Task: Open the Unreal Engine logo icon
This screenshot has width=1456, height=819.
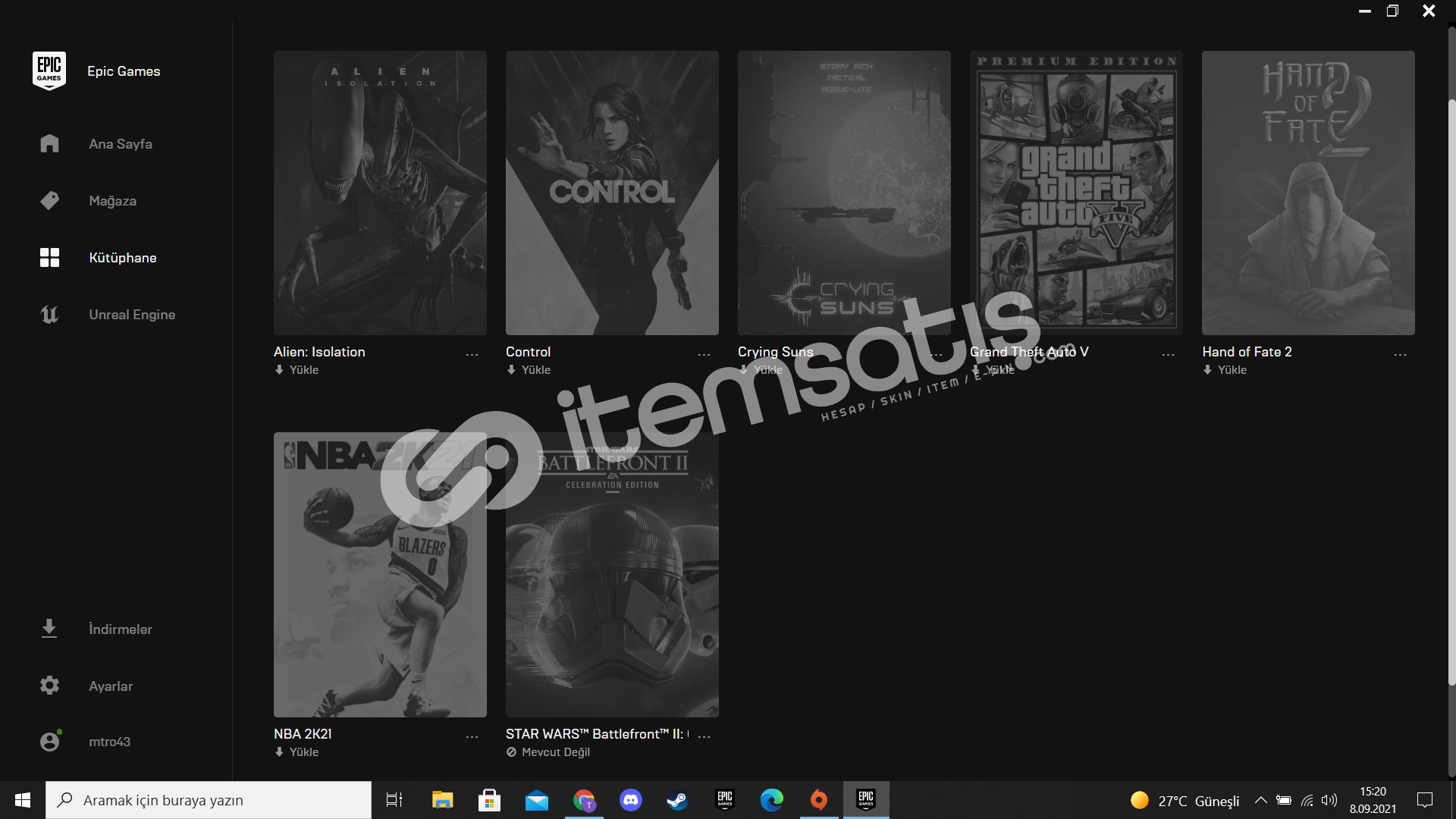Action: [x=49, y=314]
